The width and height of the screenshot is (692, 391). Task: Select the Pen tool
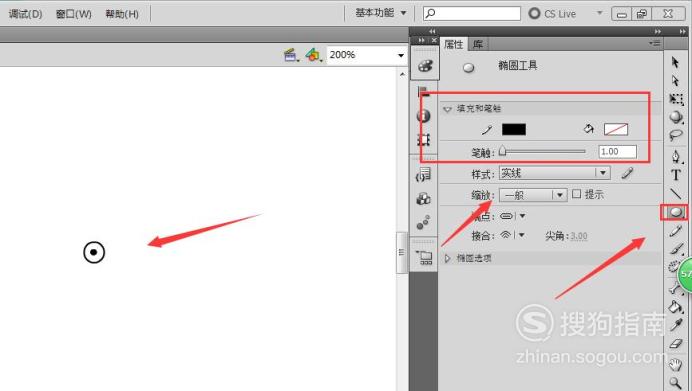(x=676, y=156)
